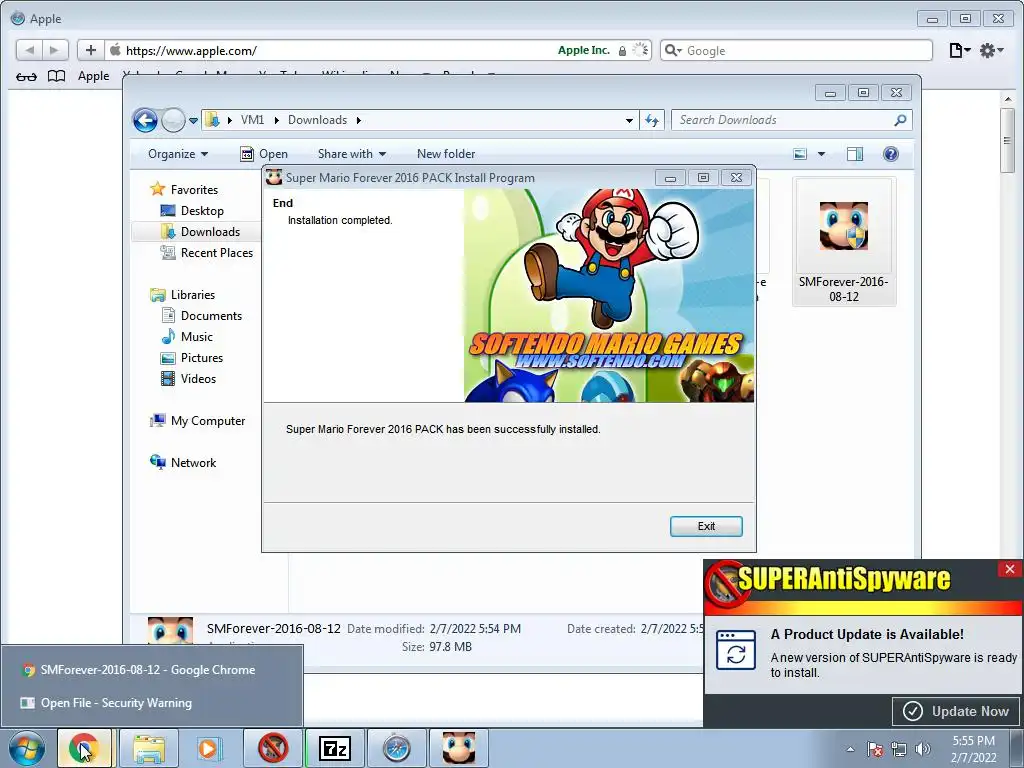The image size is (1024, 768).
Task: Open Safari settings gear menu
Action: (x=991, y=50)
